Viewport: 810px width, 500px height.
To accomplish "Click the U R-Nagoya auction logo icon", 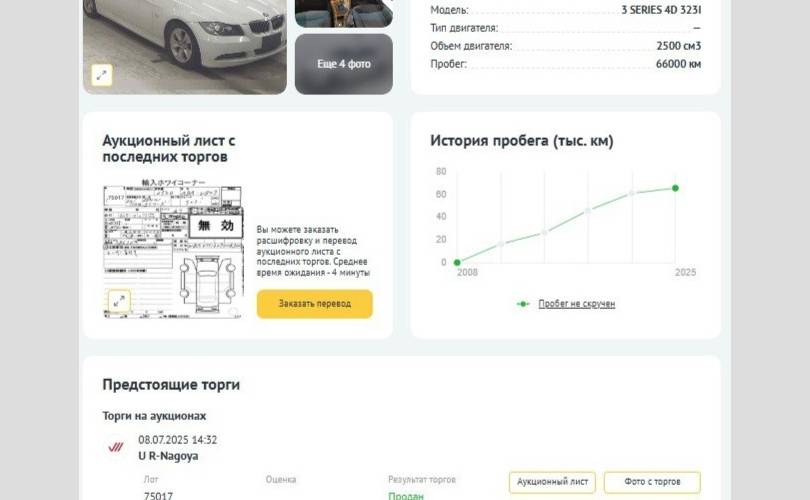I will tap(116, 447).
